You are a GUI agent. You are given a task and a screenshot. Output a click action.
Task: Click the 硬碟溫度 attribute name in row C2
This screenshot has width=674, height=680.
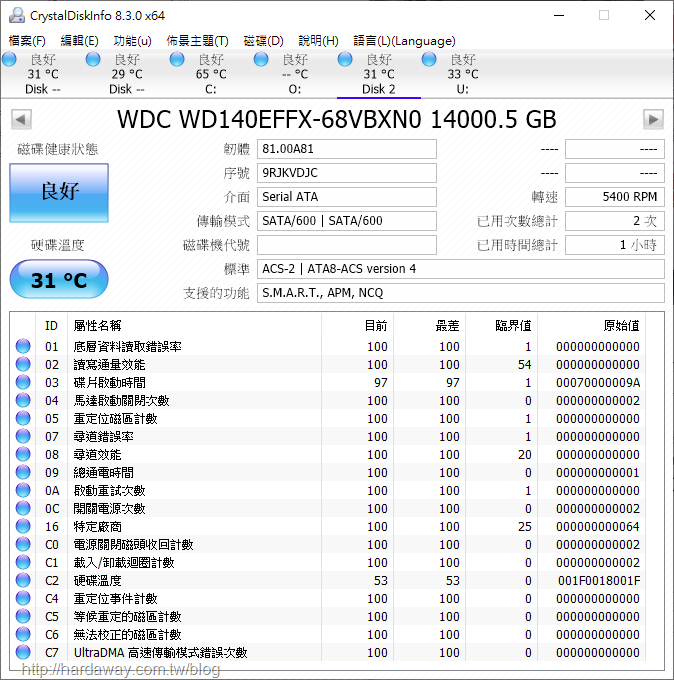[98, 580]
